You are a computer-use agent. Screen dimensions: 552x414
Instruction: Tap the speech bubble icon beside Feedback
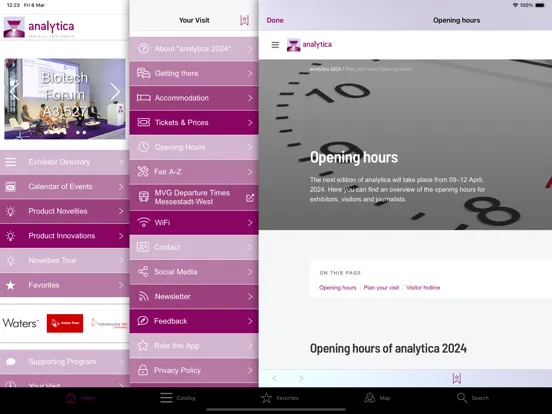tap(143, 321)
